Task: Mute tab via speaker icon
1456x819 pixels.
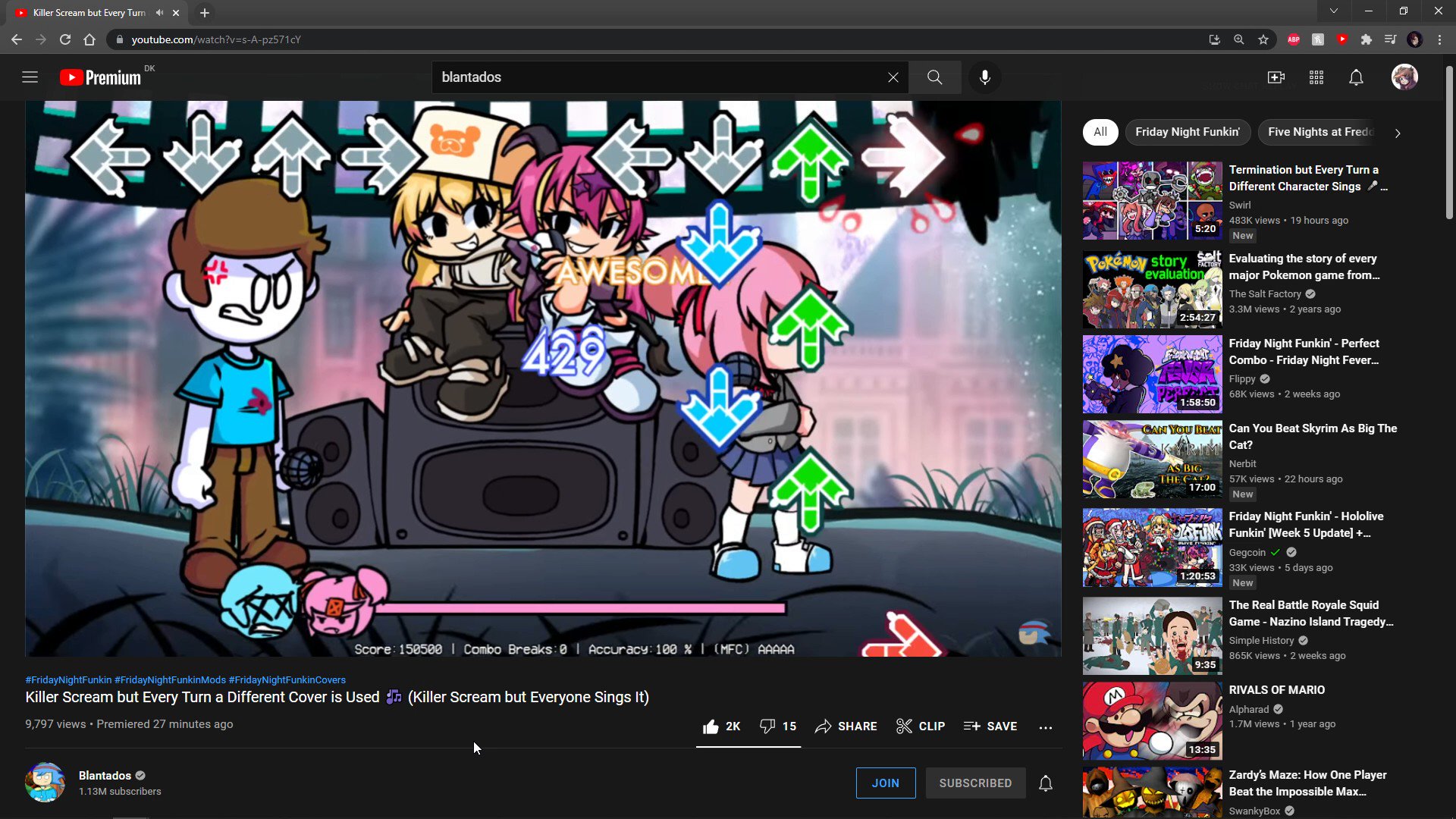Action: pyautogui.click(x=159, y=13)
